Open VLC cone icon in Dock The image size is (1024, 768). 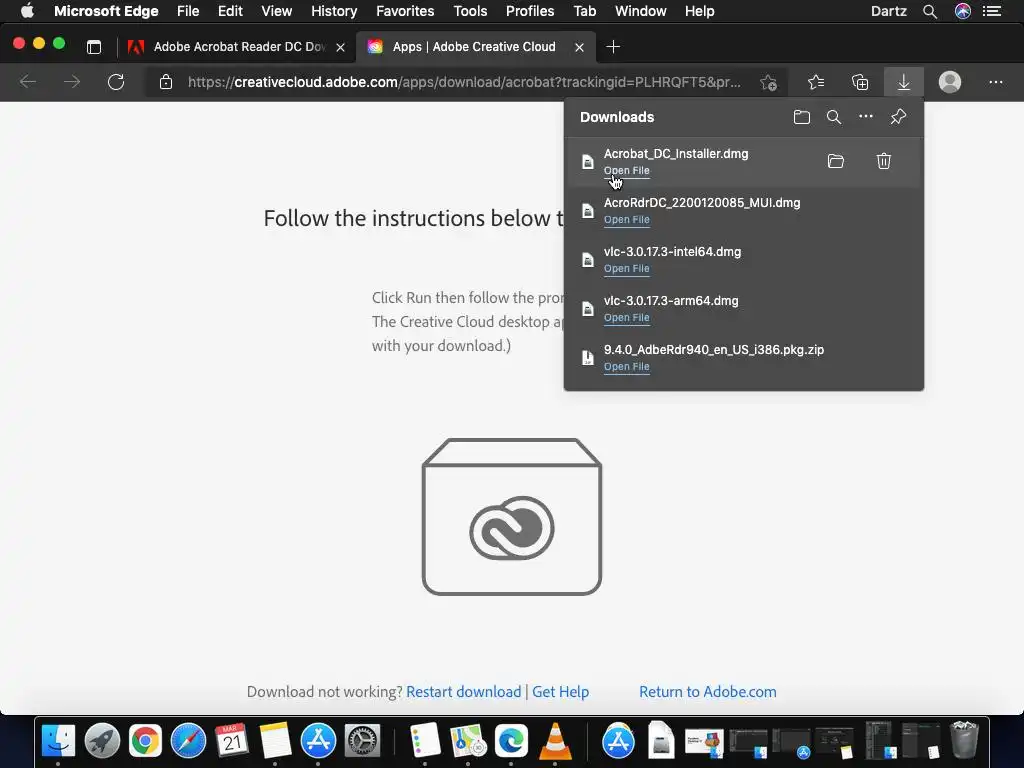(554, 741)
